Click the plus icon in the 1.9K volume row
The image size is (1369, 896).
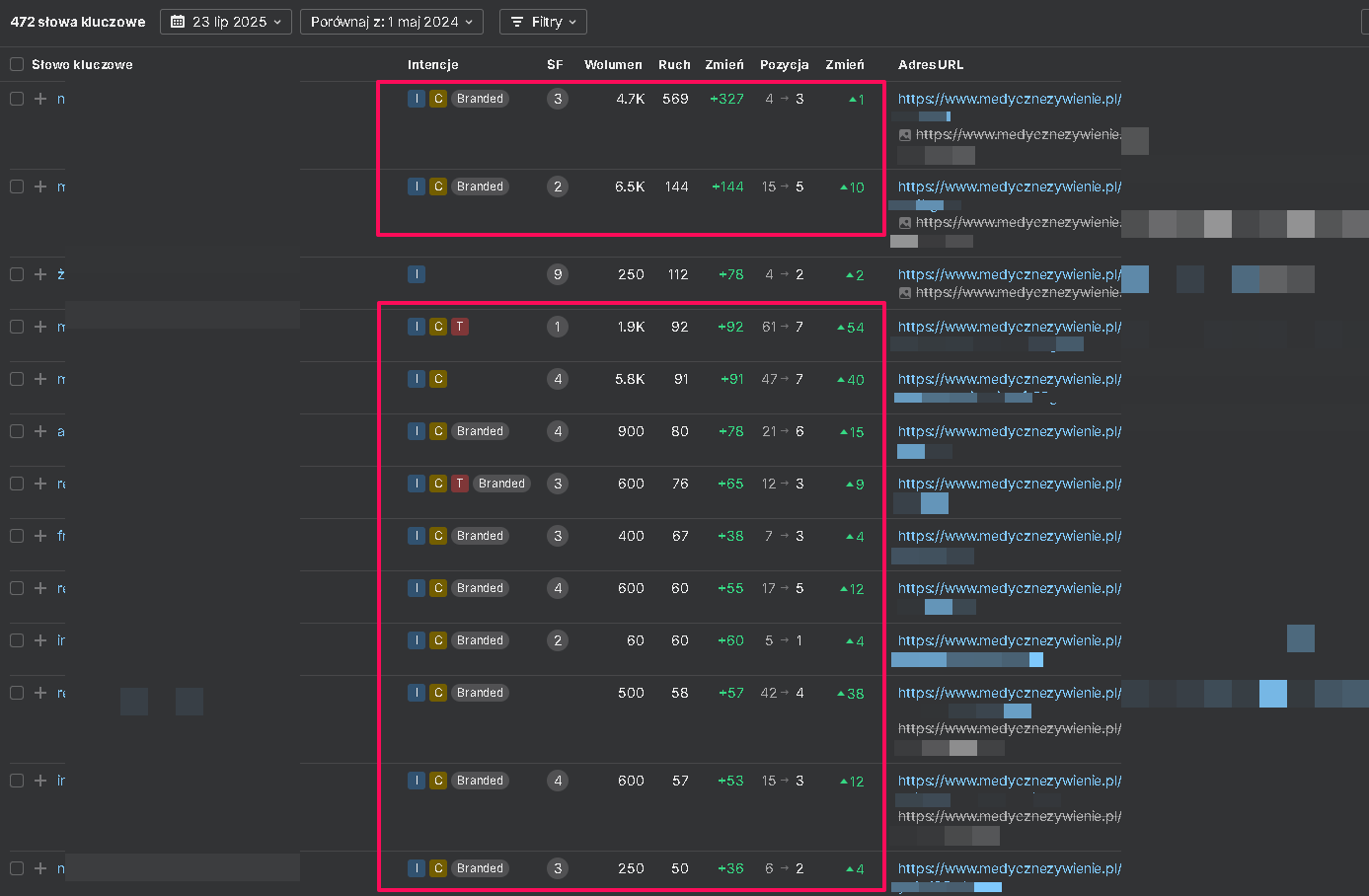40,327
